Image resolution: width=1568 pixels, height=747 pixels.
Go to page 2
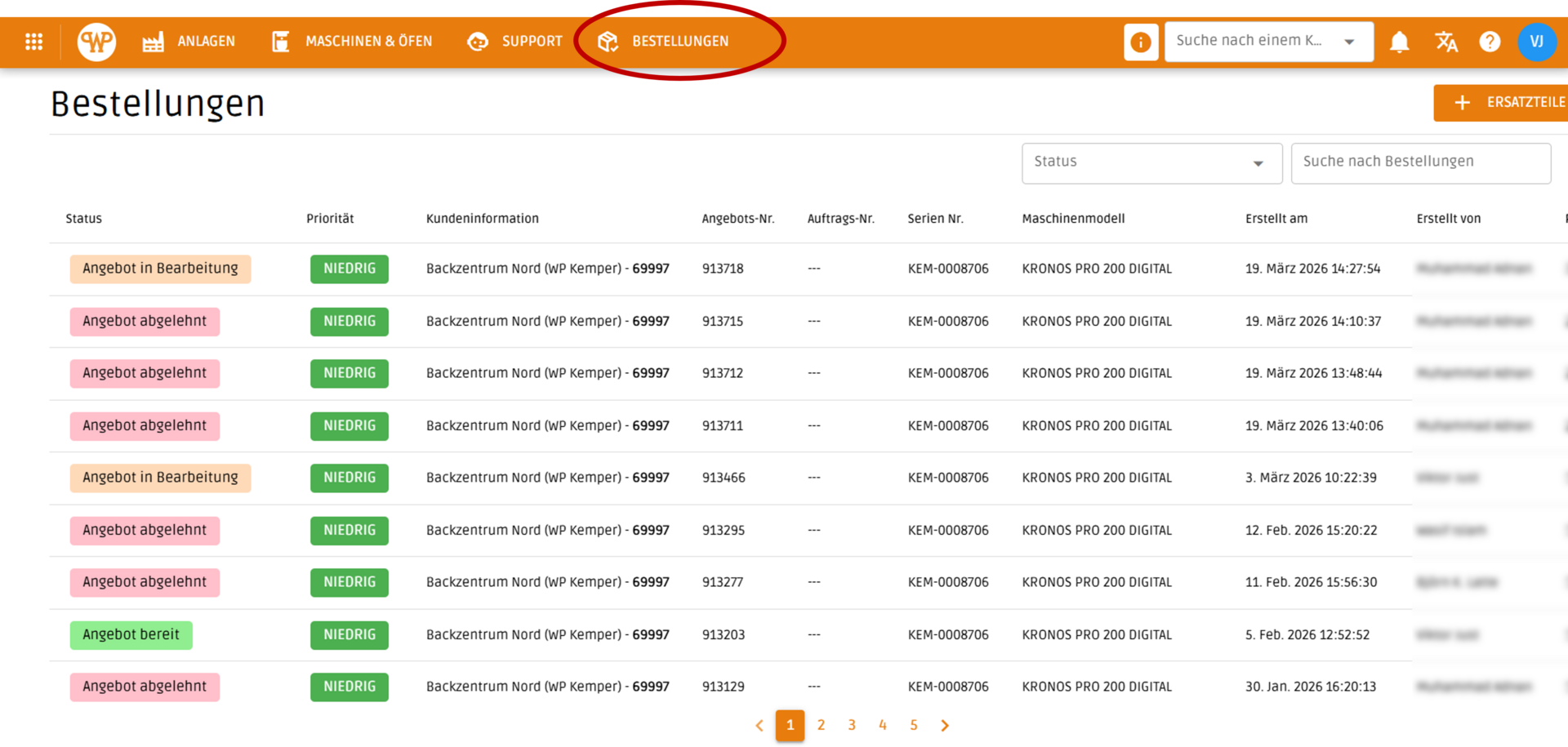[x=821, y=725]
